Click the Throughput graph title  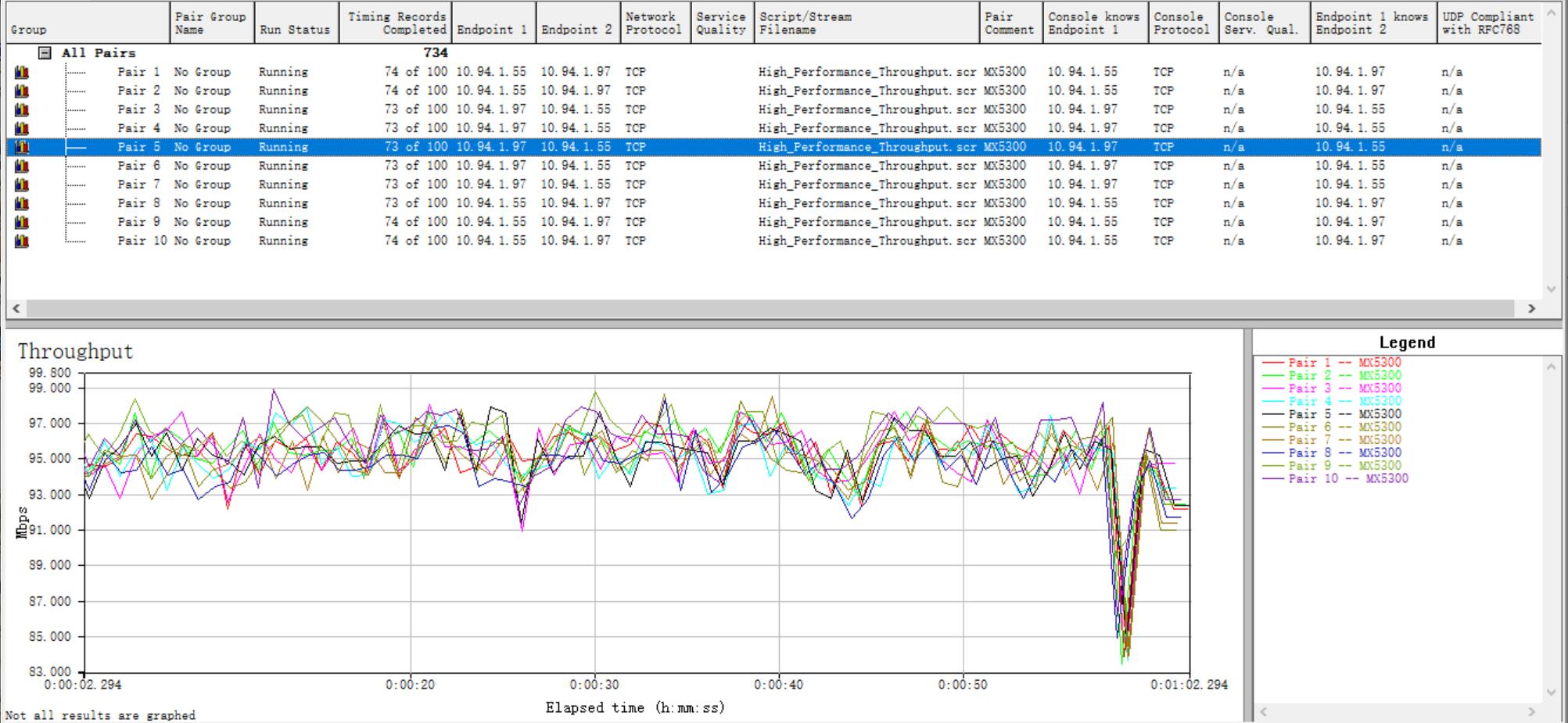[x=75, y=352]
